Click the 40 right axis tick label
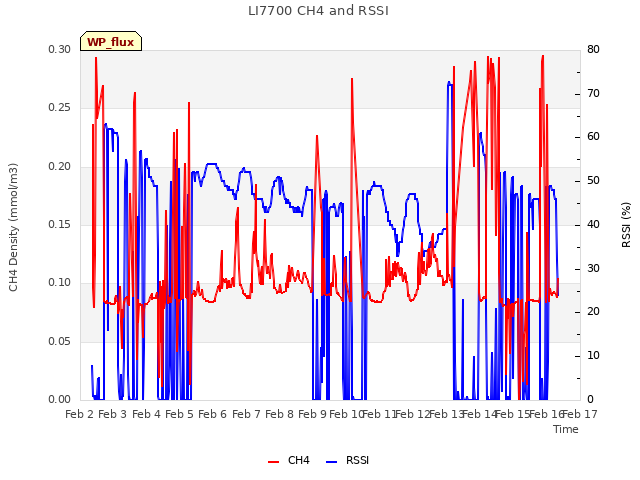 point(593,224)
